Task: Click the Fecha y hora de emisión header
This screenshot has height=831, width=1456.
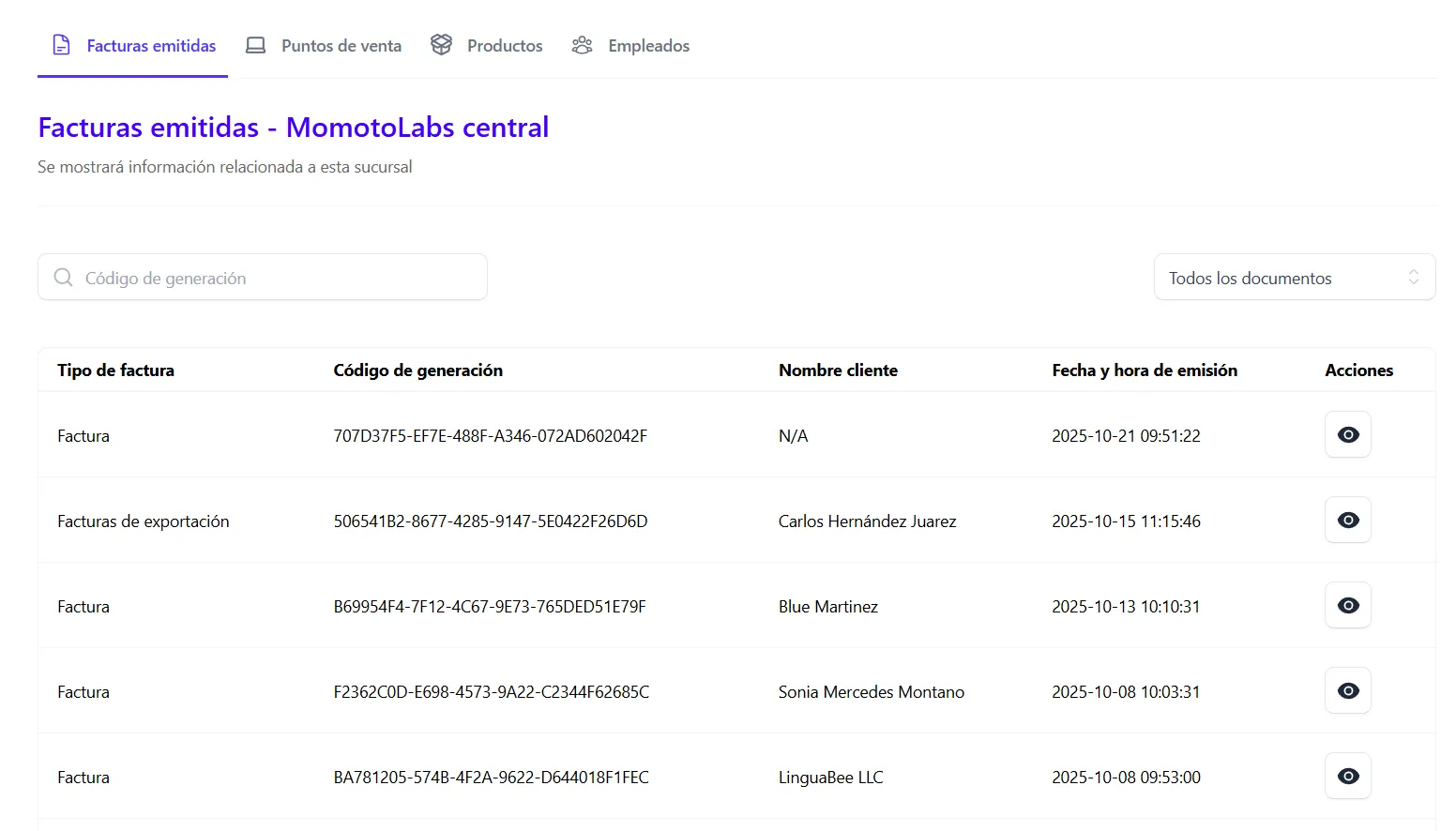Action: click(x=1144, y=370)
